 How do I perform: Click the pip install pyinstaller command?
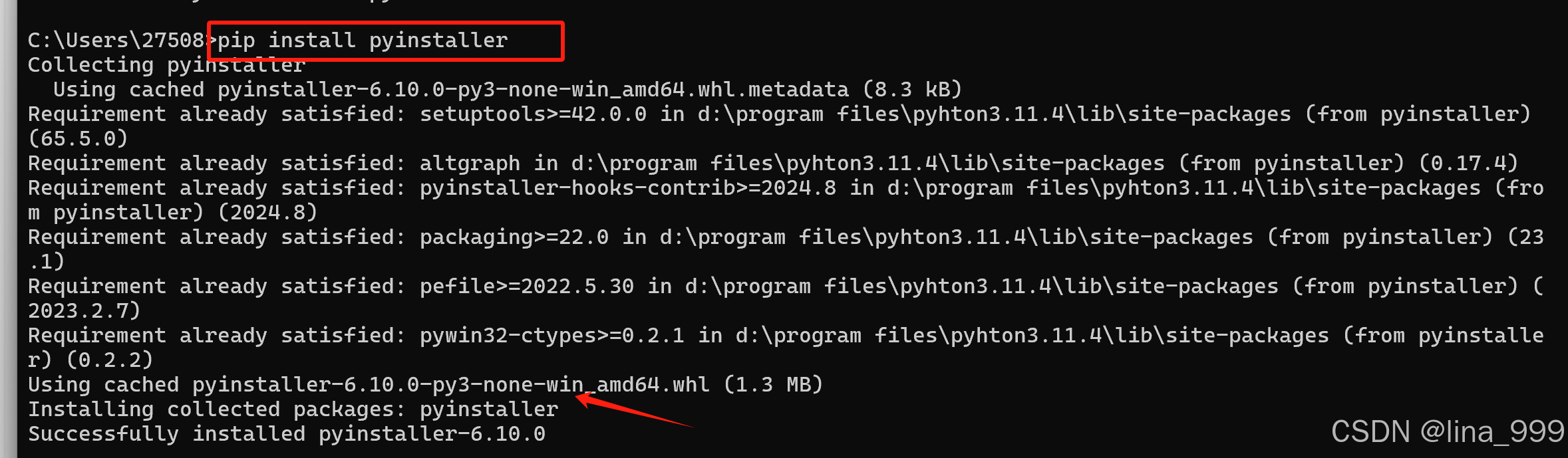(x=363, y=41)
